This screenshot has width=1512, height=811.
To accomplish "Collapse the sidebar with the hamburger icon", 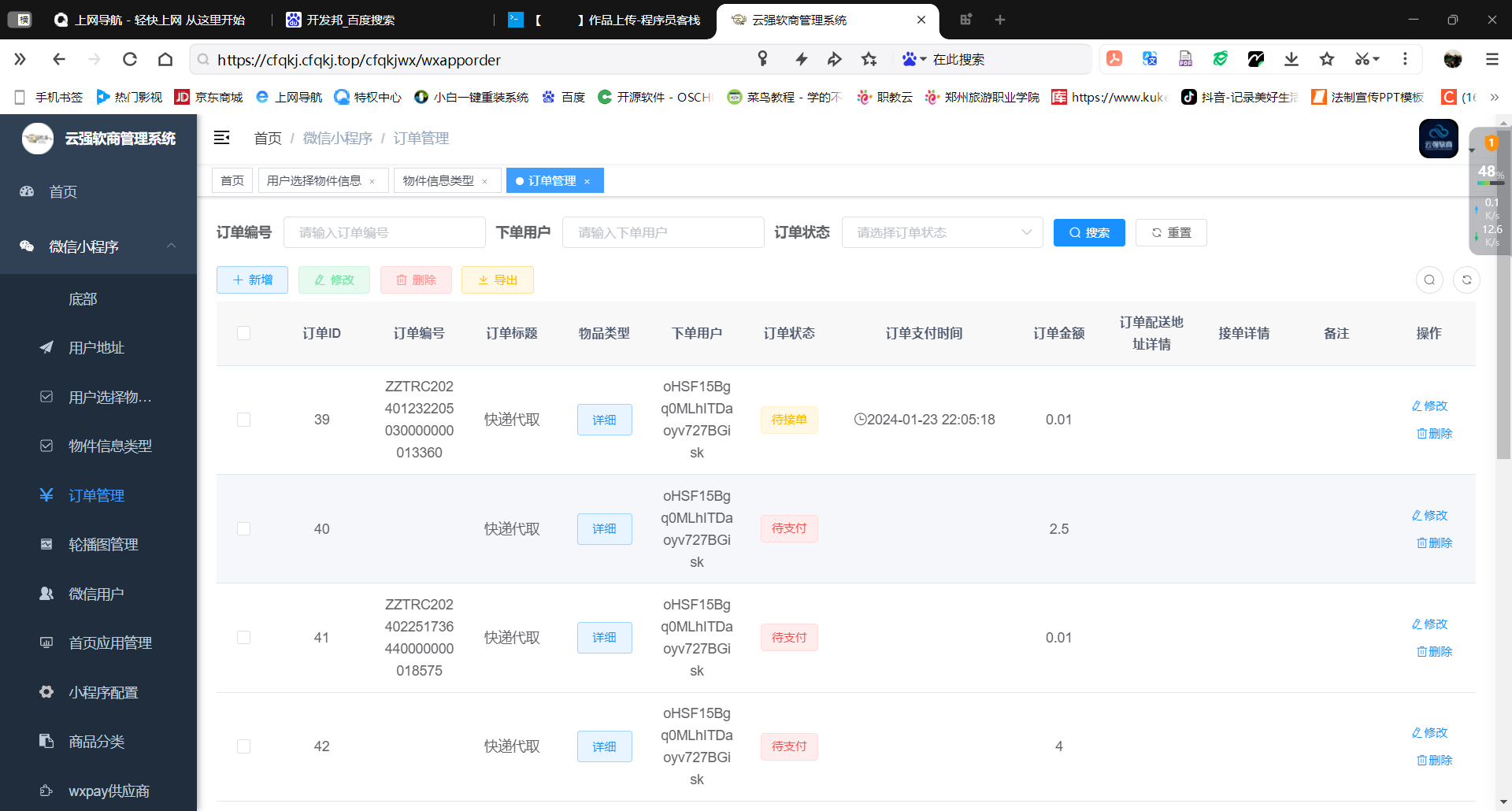I will (x=222, y=138).
